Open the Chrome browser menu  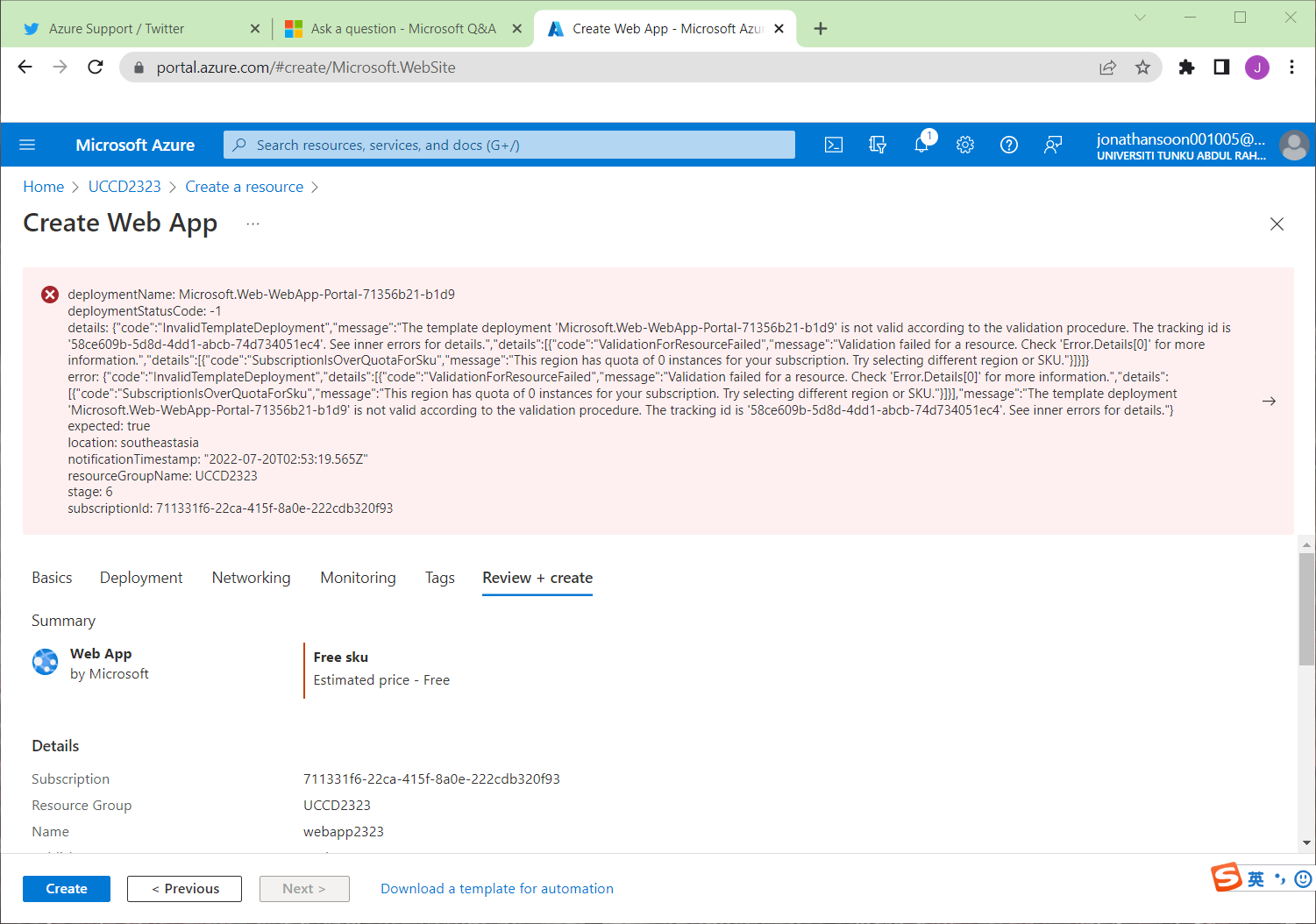(1291, 67)
